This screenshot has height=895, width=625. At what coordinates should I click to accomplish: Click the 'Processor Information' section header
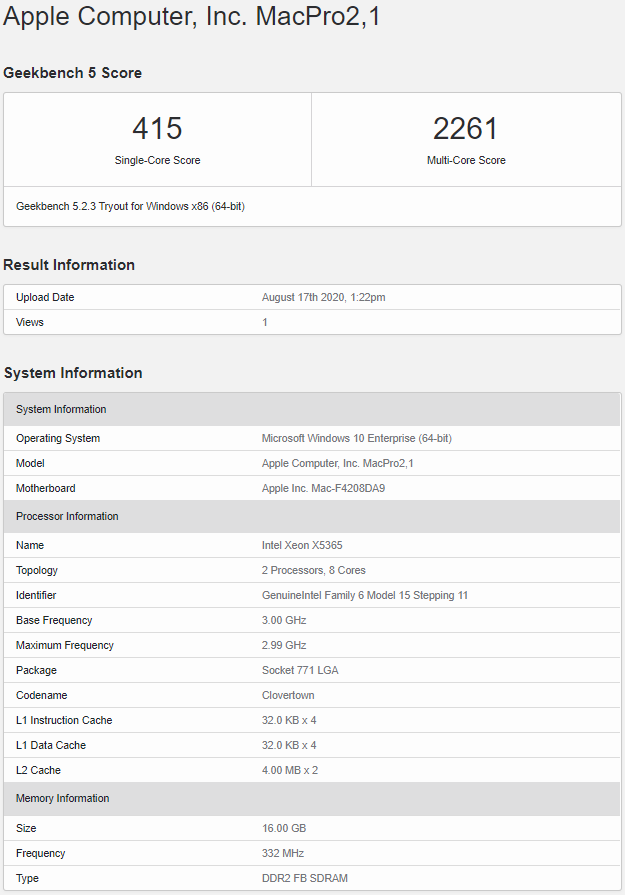pos(312,517)
